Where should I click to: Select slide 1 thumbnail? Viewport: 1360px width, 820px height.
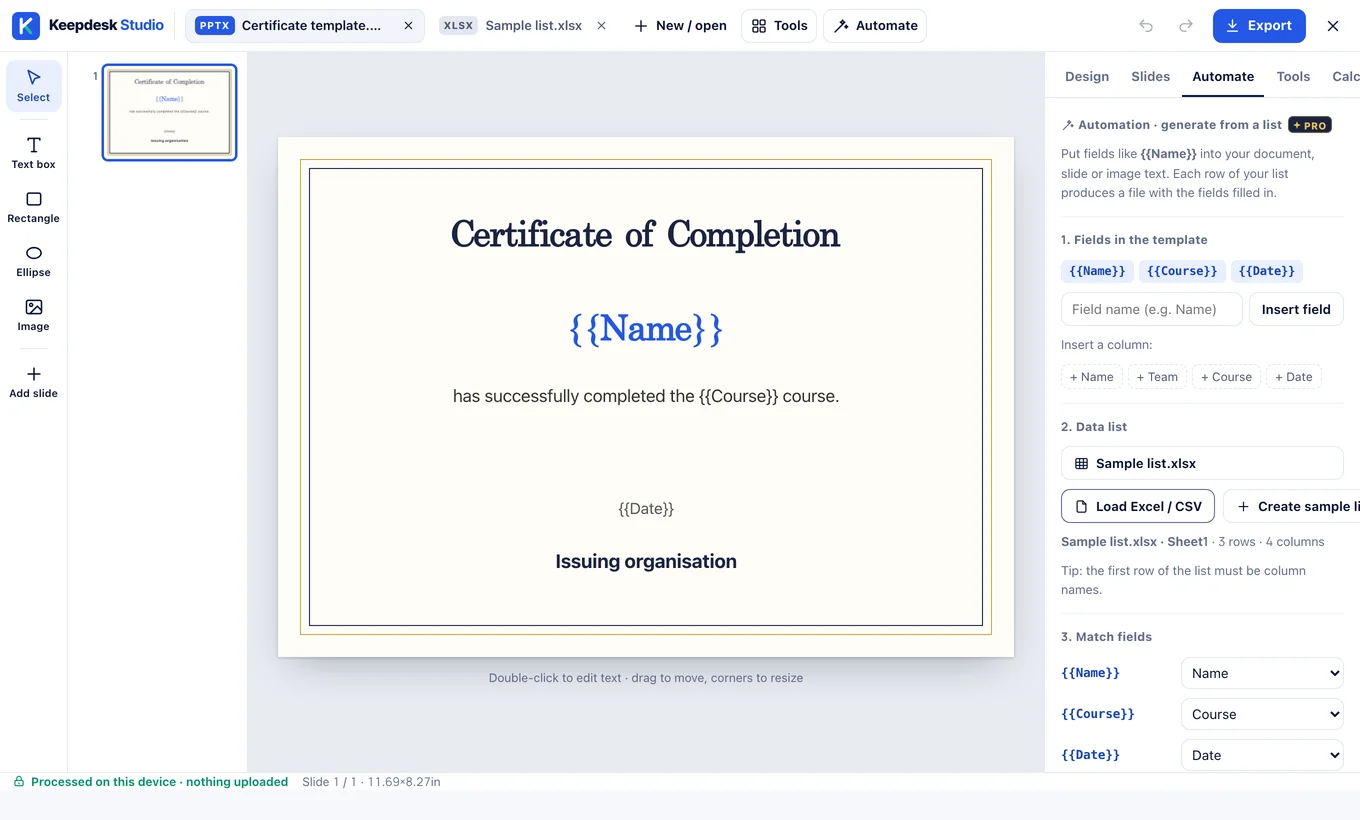click(169, 112)
